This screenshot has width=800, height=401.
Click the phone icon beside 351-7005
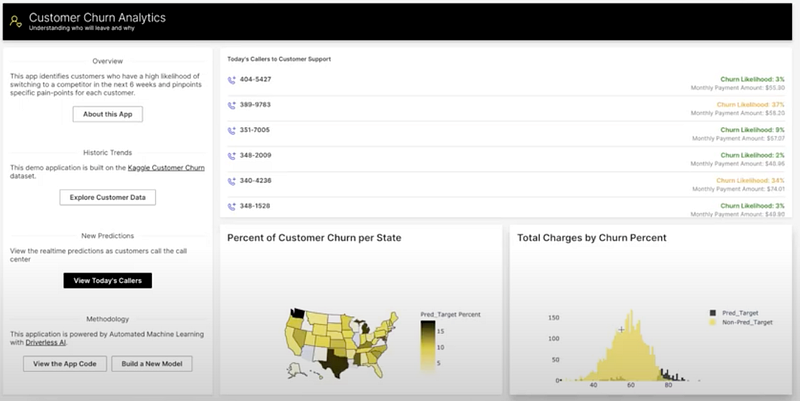pos(232,129)
